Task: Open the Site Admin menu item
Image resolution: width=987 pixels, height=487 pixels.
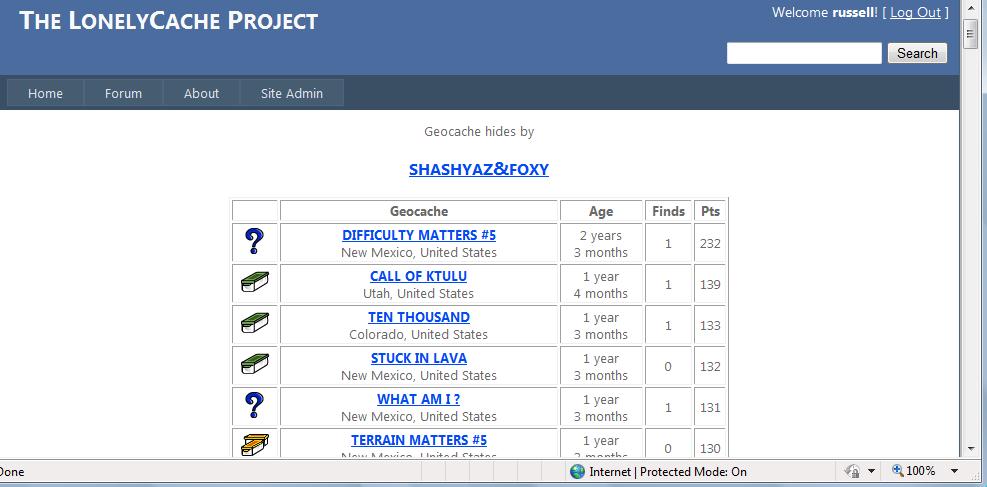Action: 291,93
